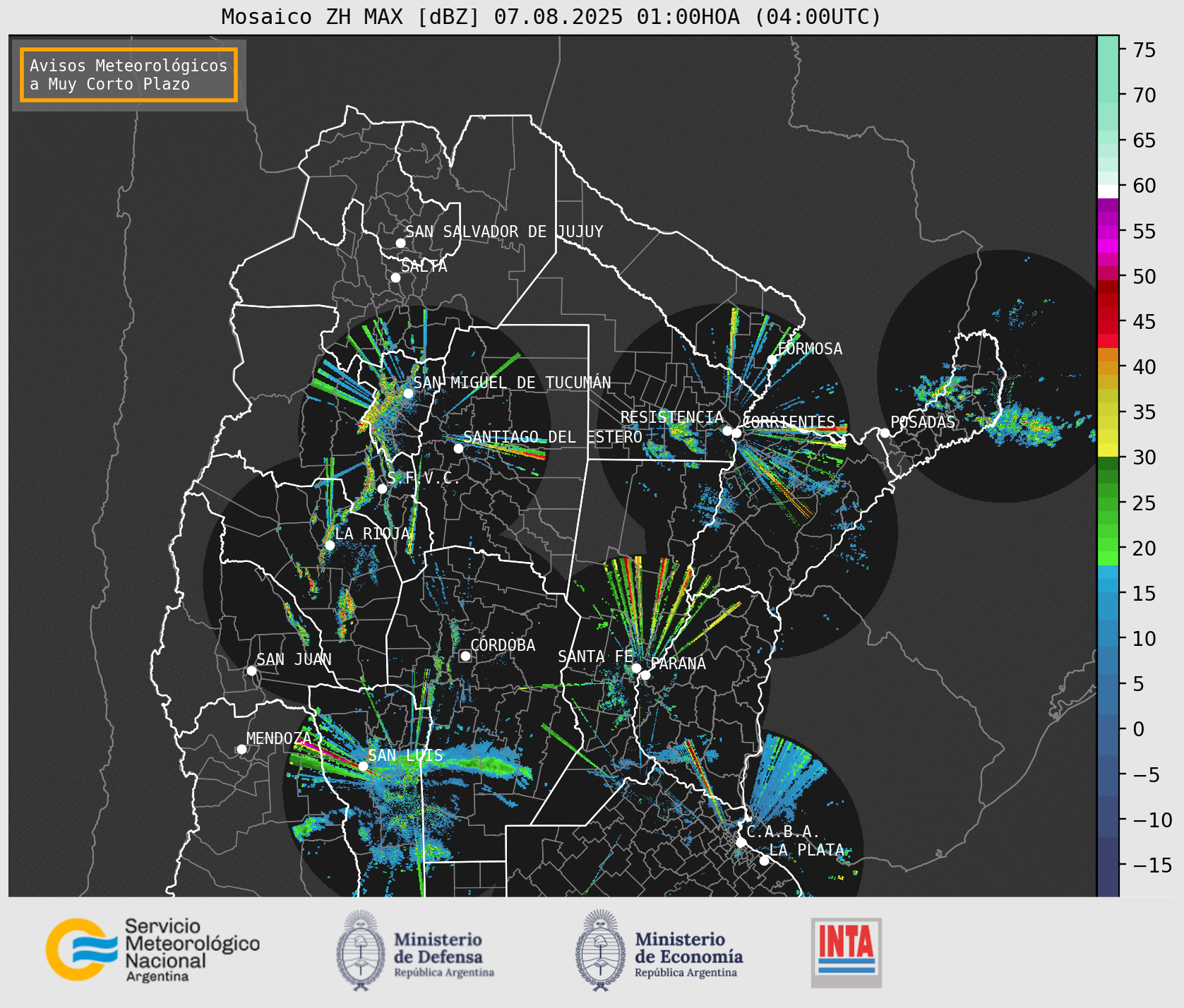
Task: Select the San Luis city marker
Action: tap(362, 766)
